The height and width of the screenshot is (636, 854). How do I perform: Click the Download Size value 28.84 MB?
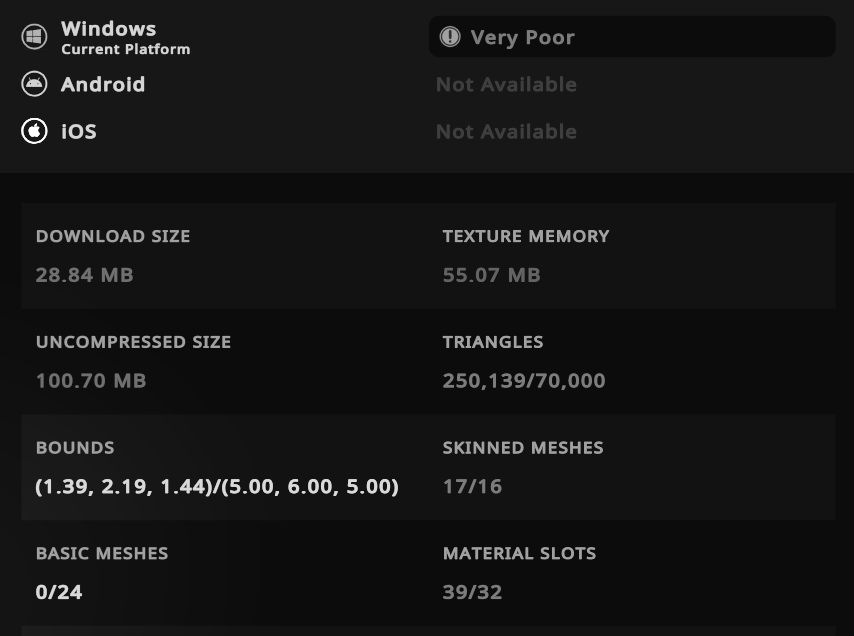[x=84, y=275]
